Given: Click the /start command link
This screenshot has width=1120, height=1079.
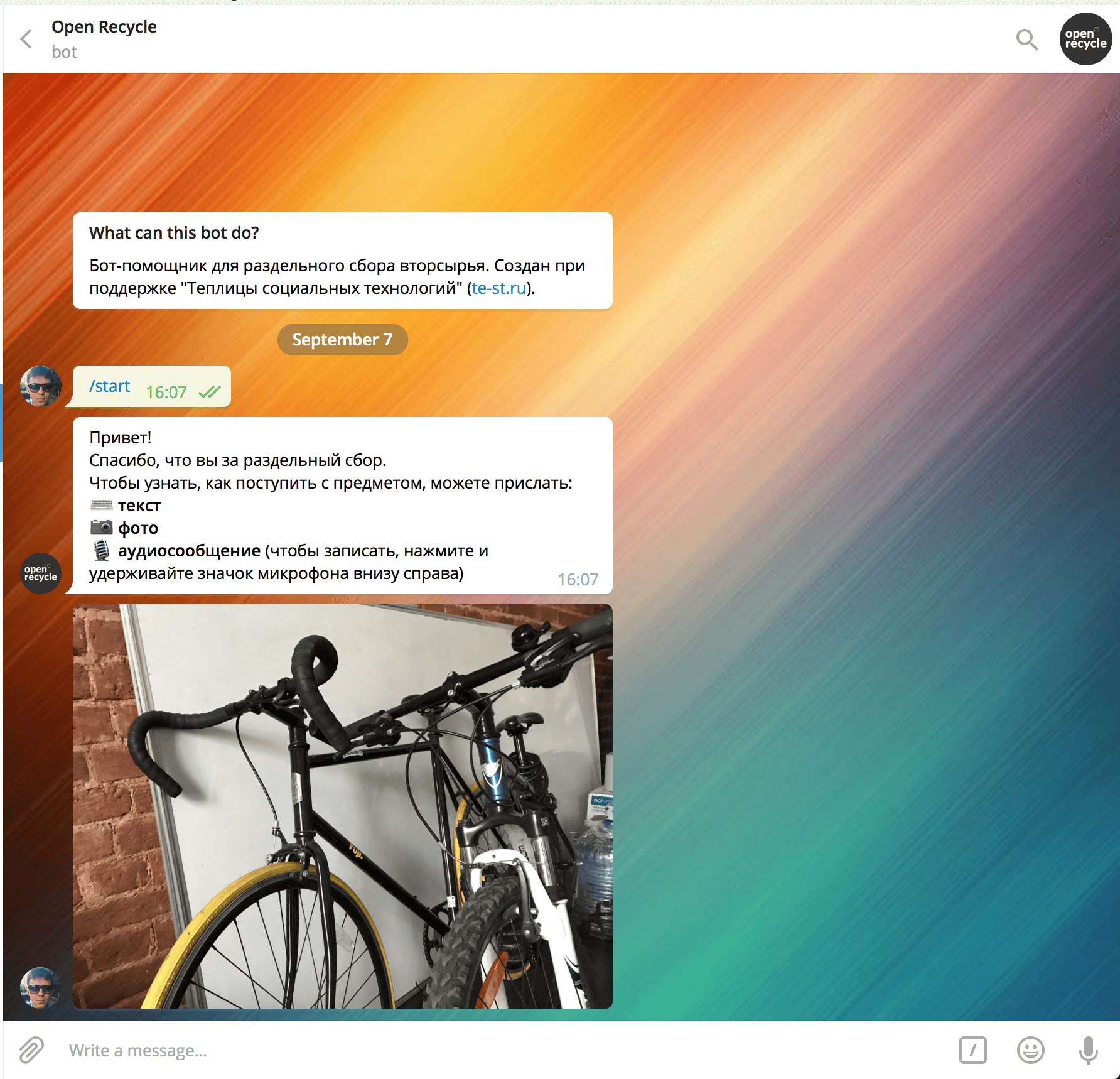Looking at the screenshot, I should 109,386.
